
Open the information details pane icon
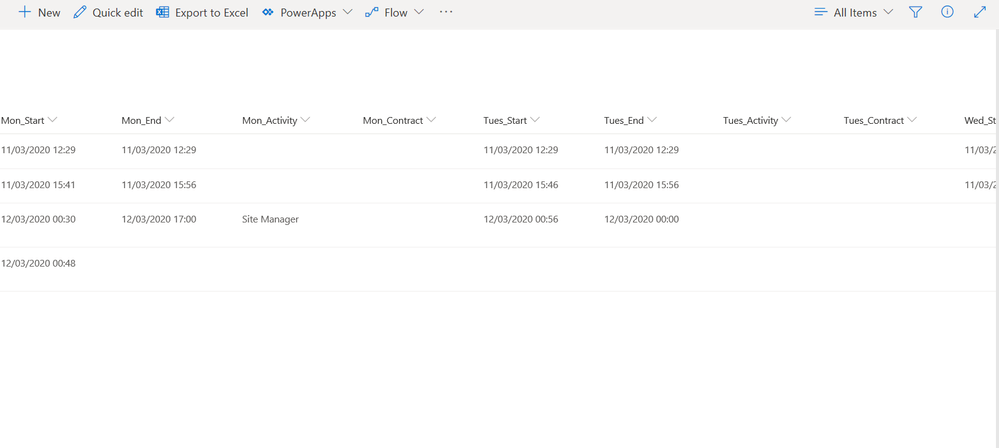pyautogui.click(x=947, y=12)
